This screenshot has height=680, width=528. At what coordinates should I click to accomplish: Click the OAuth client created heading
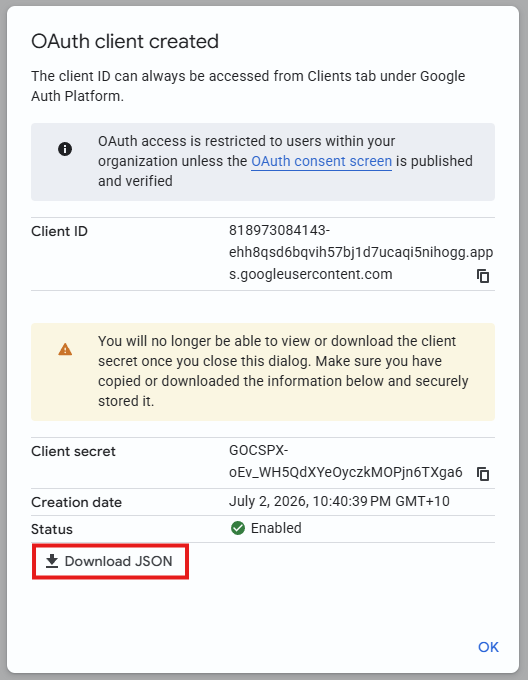pyautogui.click(x=125, y=42)
